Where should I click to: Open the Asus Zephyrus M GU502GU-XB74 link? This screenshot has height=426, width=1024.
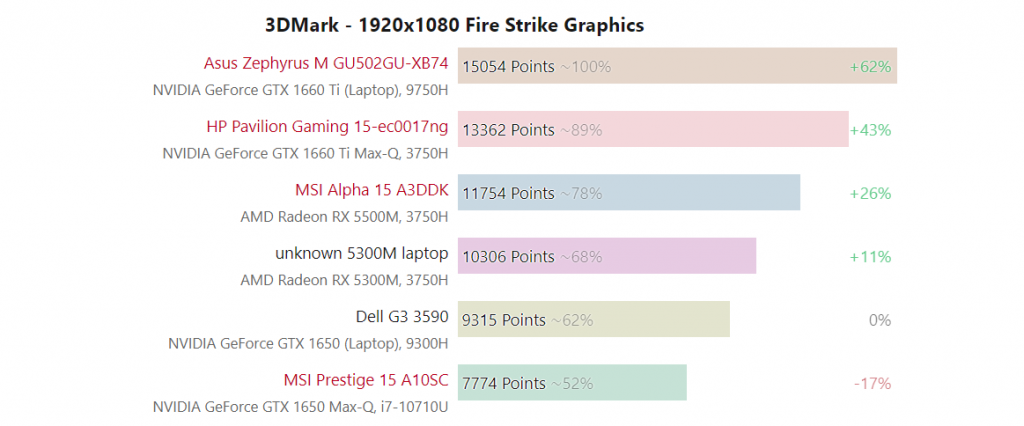point(326,63)
